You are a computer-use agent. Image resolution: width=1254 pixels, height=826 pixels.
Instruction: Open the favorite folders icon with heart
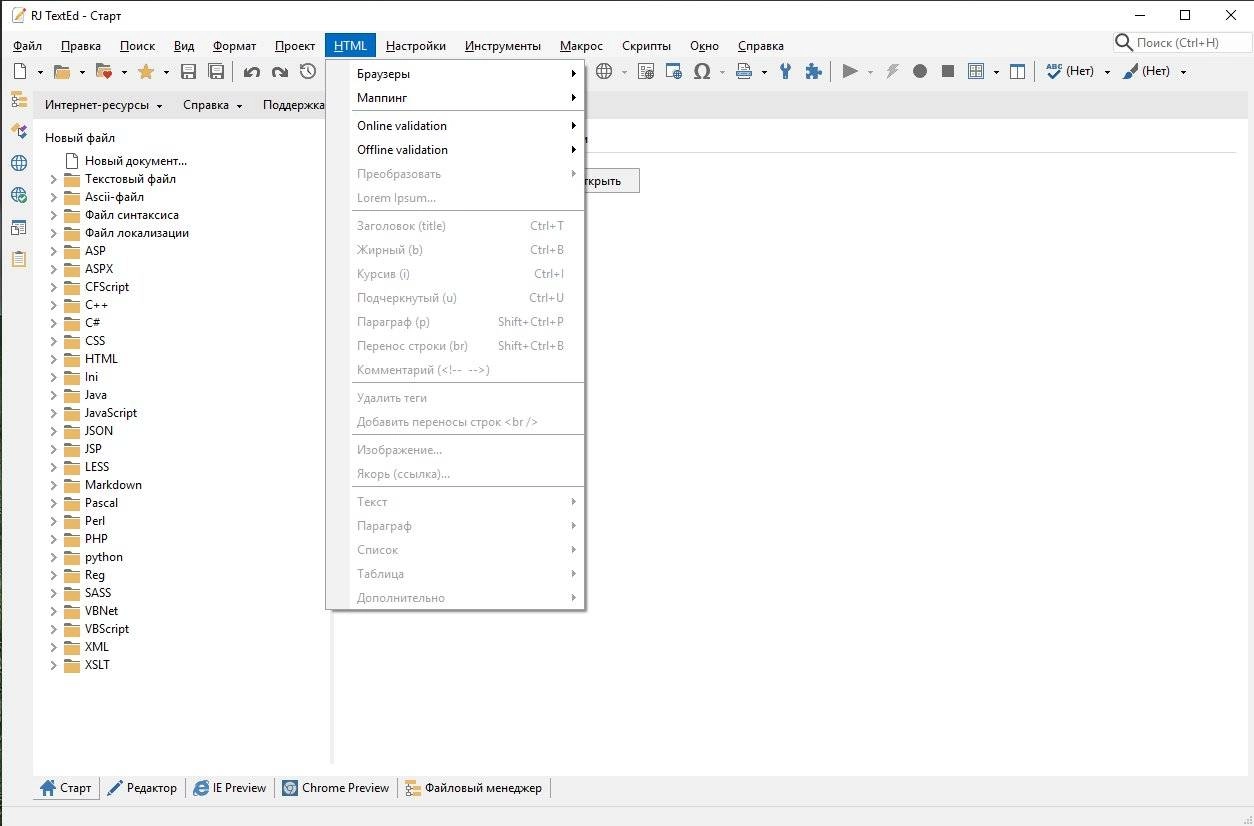(x=103, y=71)
